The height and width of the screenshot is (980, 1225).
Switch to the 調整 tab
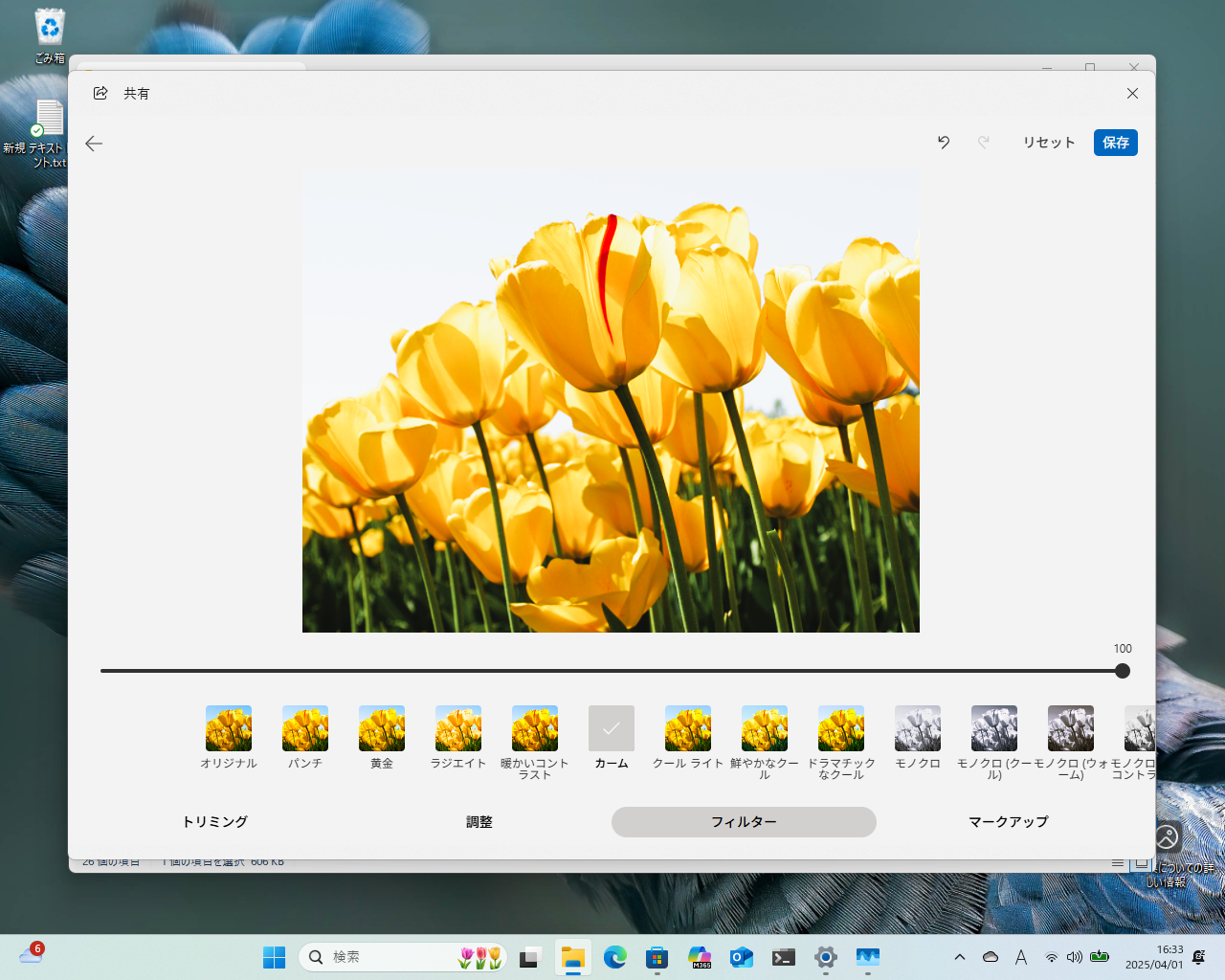(x=479, y=822)
